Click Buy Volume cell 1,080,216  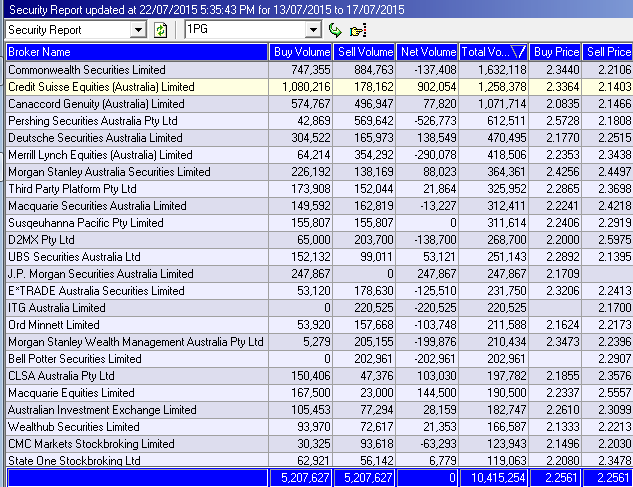[301, 87]
